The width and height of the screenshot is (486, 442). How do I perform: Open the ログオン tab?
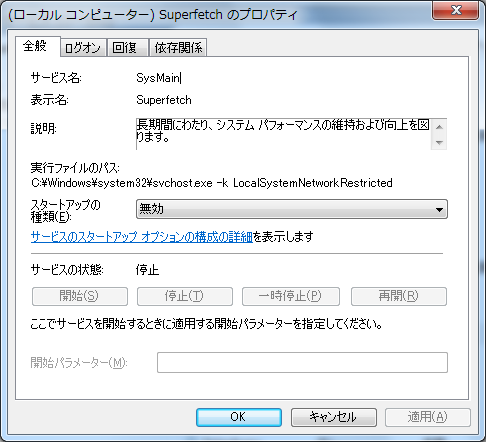83,48
